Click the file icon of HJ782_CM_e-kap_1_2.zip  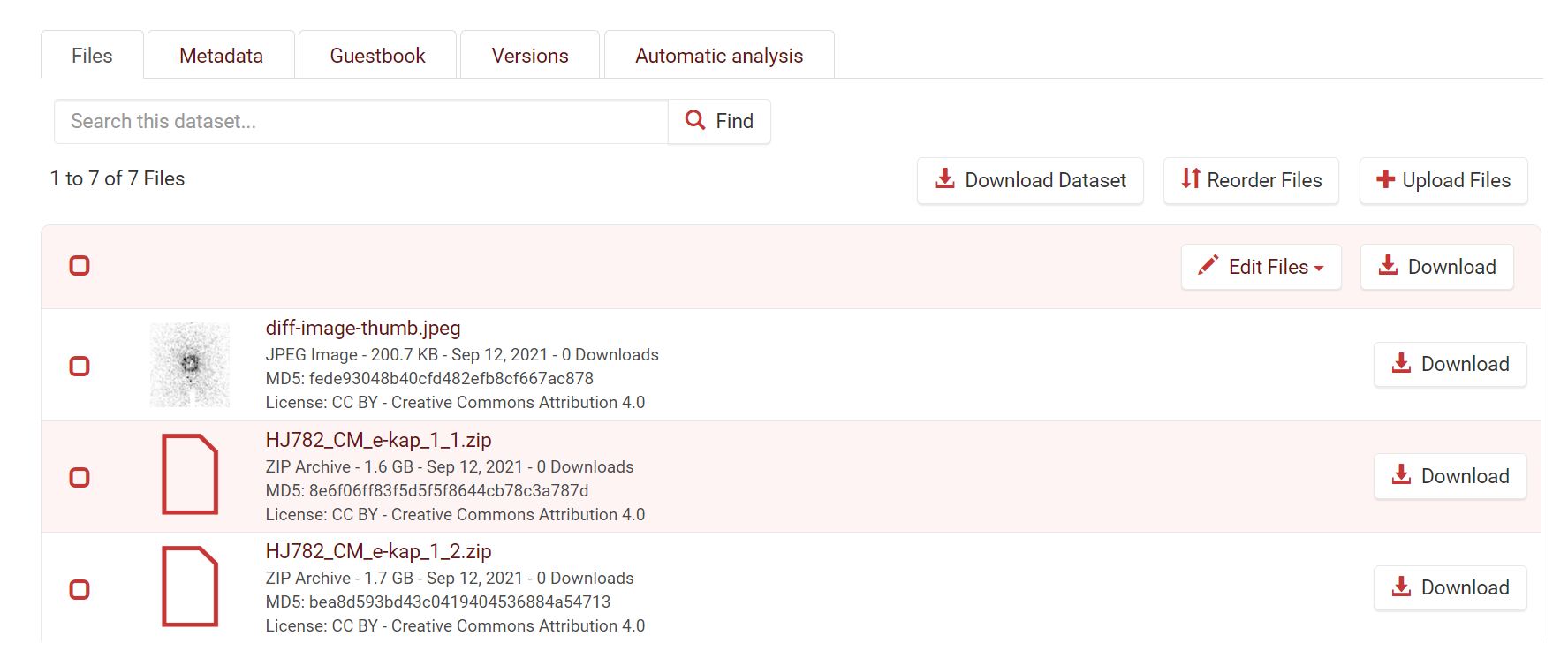(190, 587)
